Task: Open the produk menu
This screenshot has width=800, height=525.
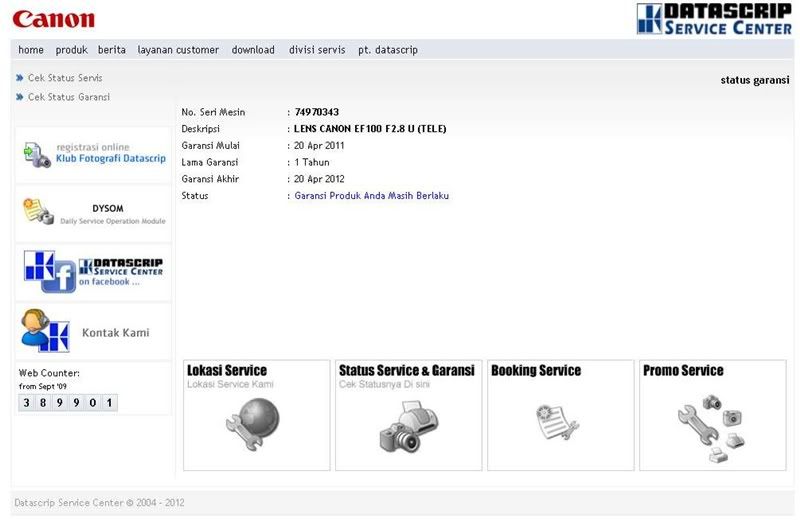Action: click(71, 50)
